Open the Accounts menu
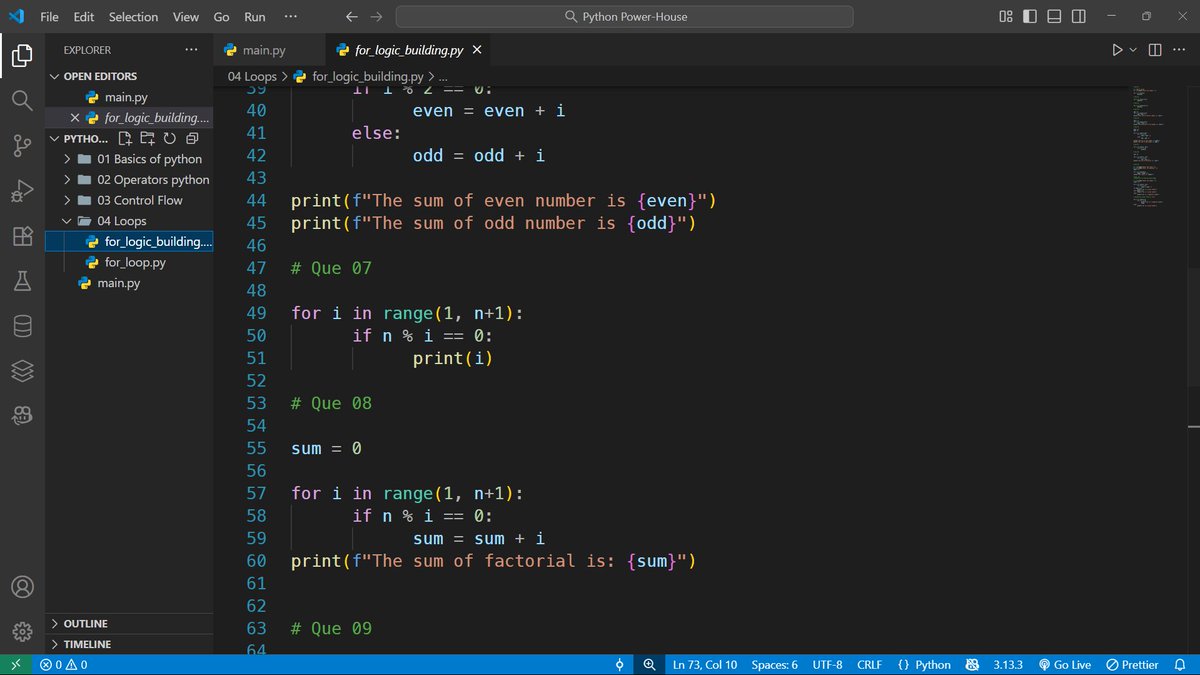This screenshot has height=675, width=1200. 22,587
